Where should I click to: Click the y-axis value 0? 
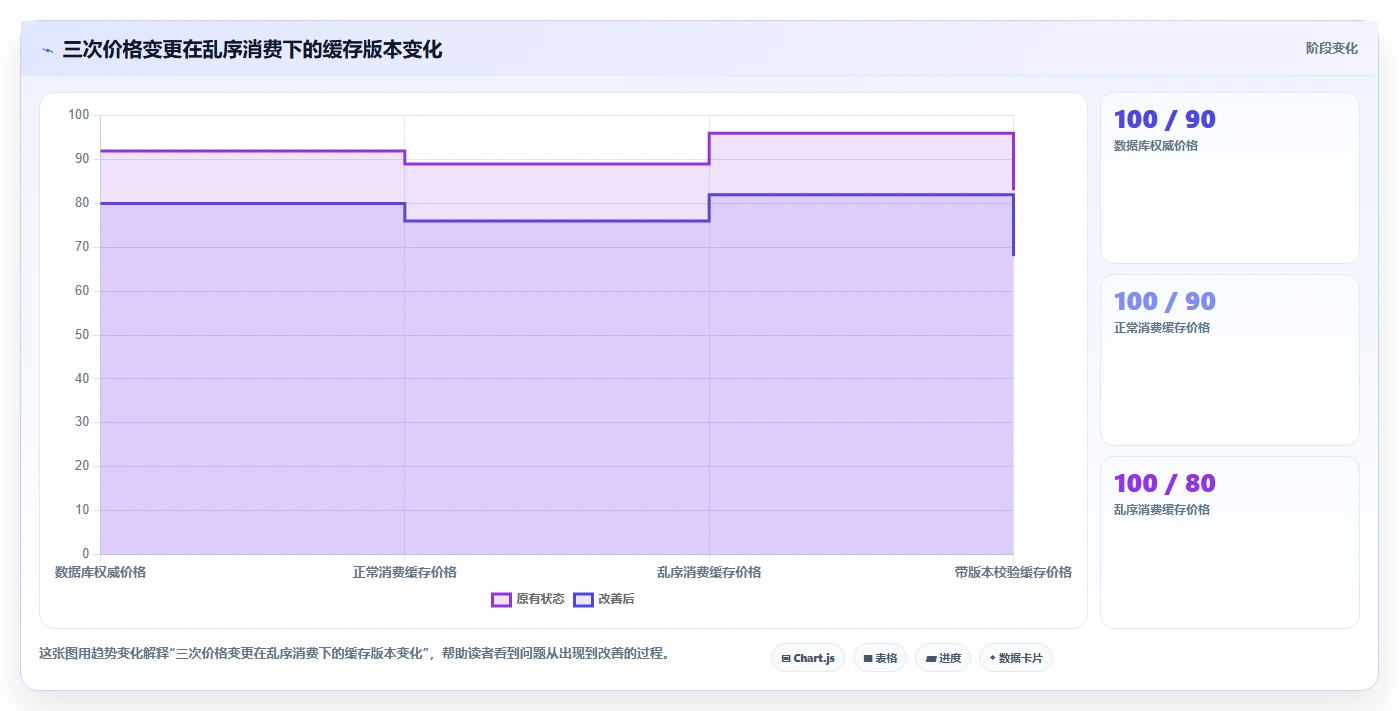pos(85,554)
